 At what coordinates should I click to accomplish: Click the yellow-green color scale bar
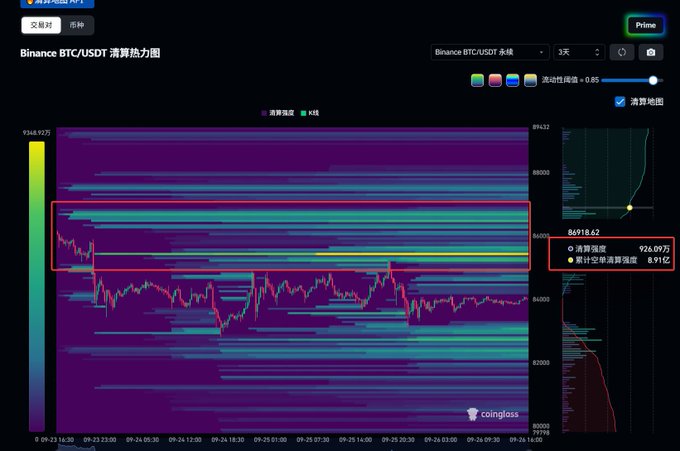[37, 286]
